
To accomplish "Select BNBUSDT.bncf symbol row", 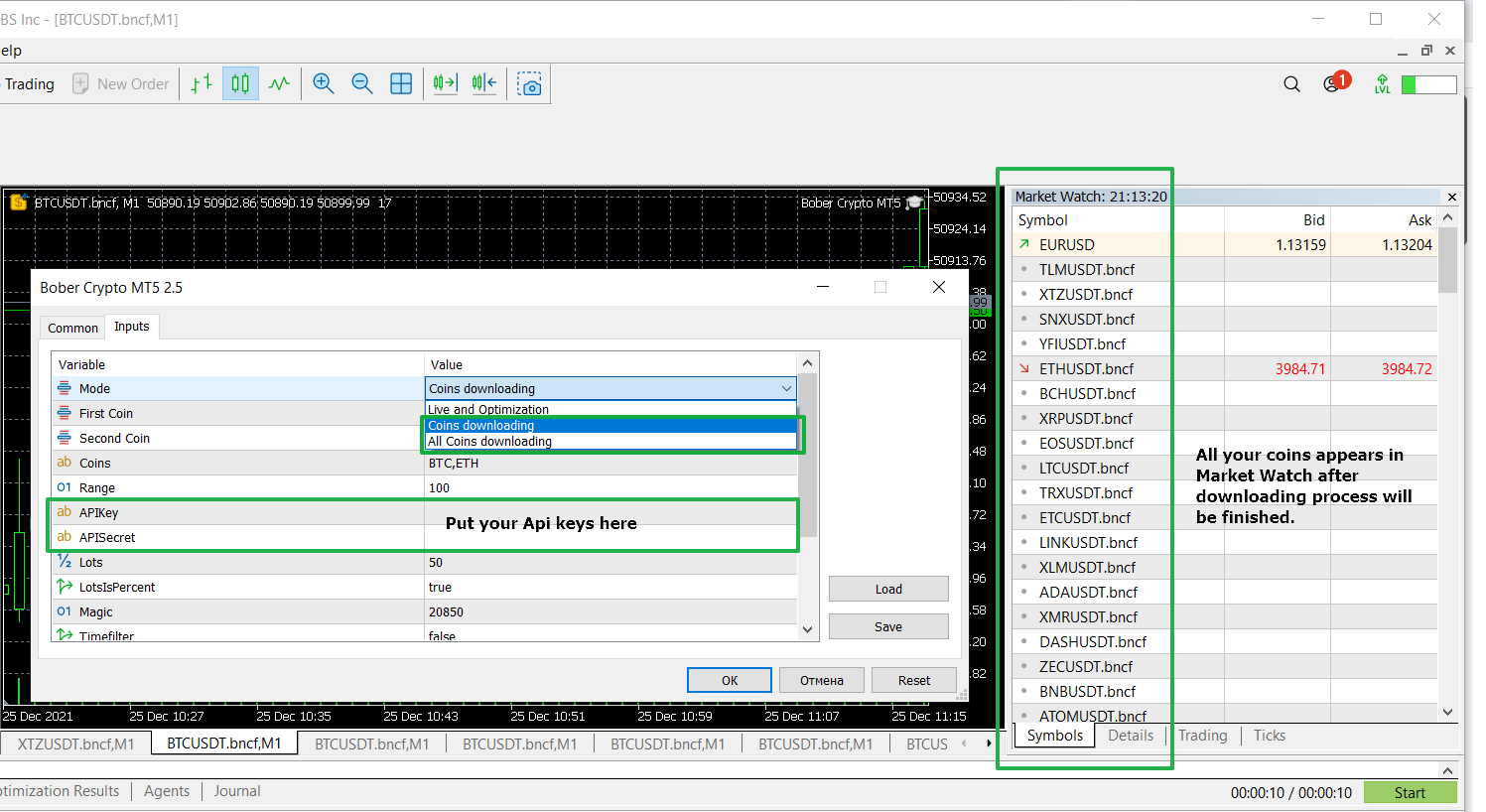I will tap(1225, 691).
